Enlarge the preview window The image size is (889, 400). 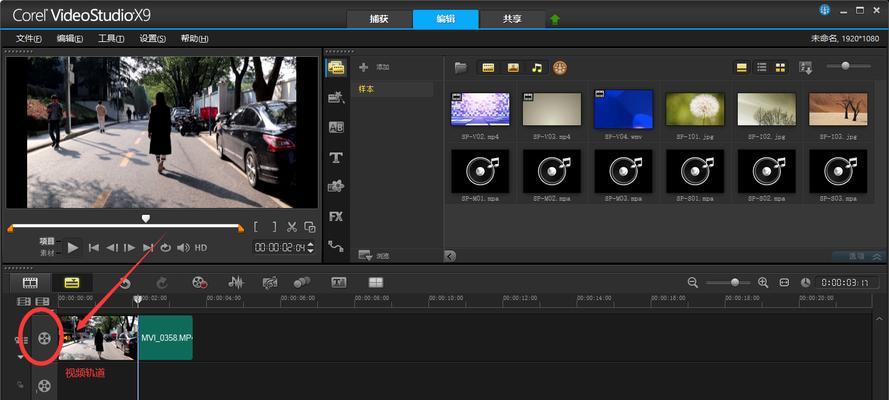coord(310,227)
